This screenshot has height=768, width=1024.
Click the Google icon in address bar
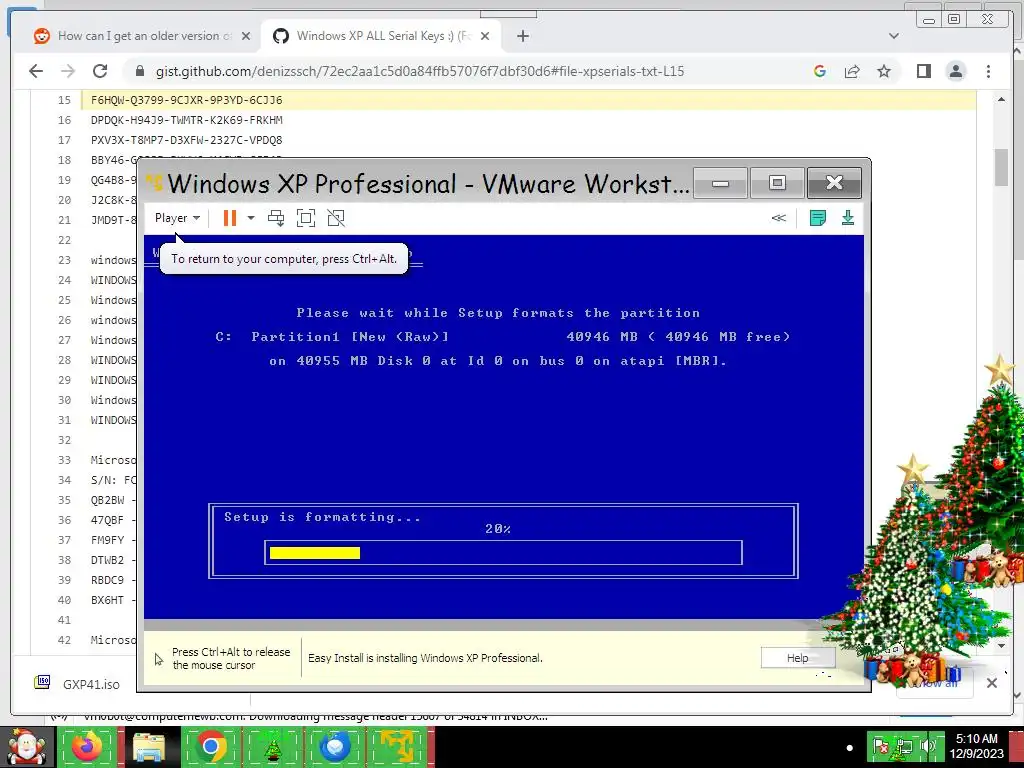coord(820,71)
